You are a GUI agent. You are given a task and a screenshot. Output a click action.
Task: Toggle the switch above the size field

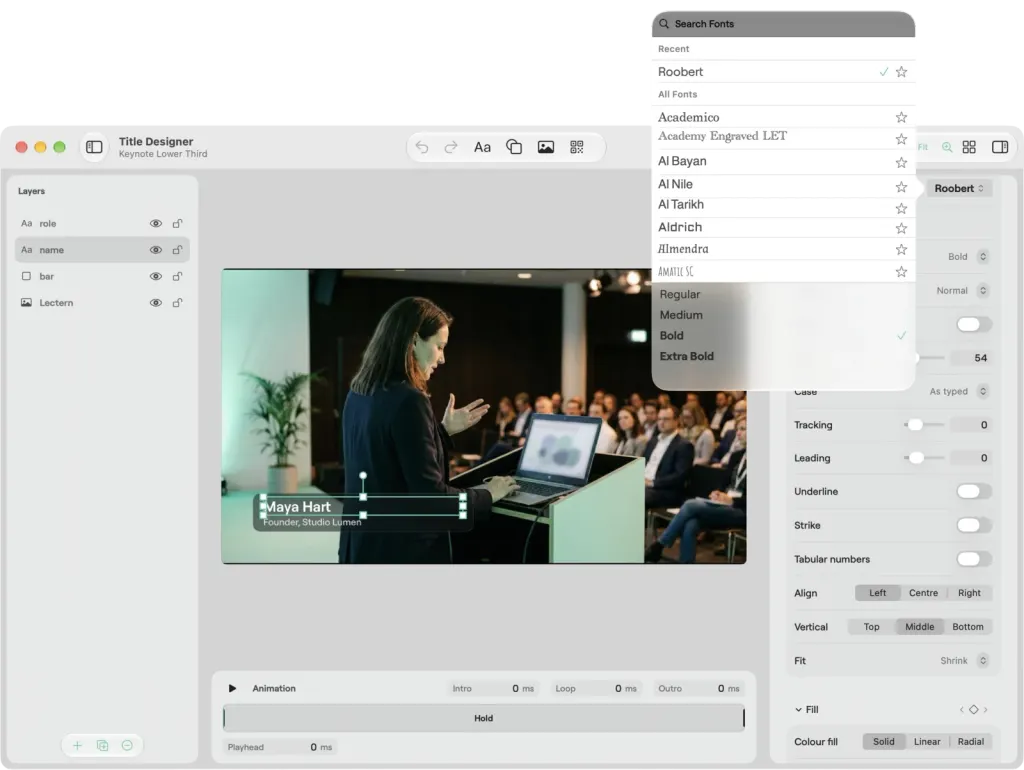click(x=974, y=324)
